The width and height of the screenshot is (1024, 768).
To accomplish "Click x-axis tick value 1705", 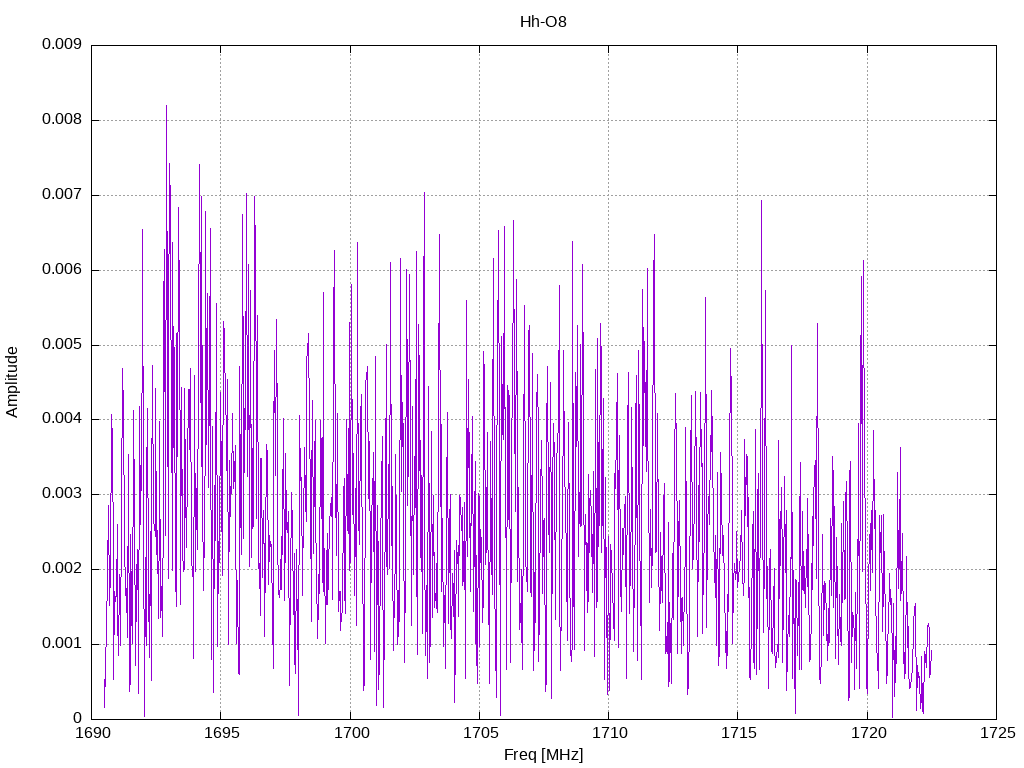I will 480,733.
